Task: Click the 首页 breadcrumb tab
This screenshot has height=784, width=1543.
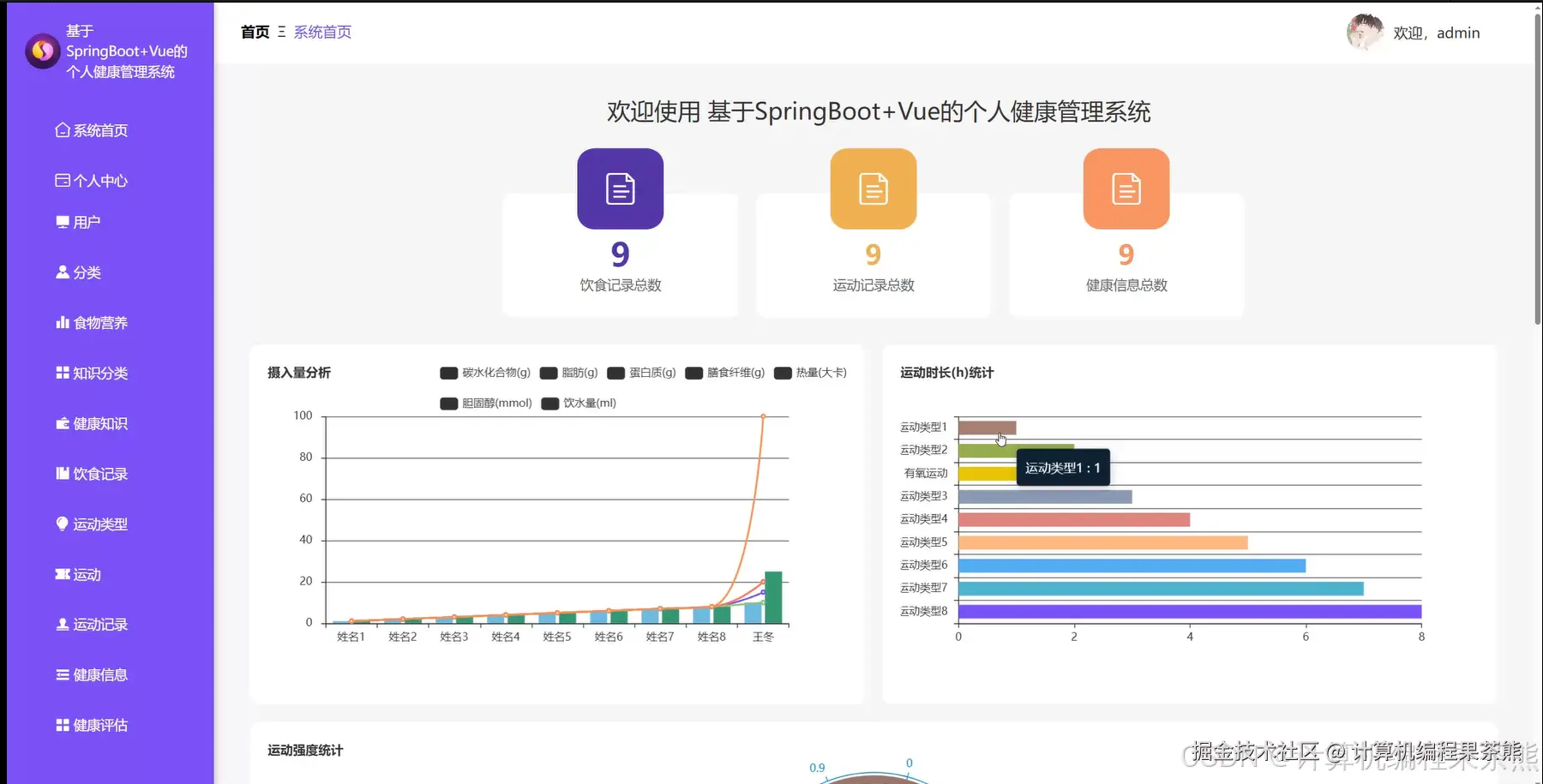Action: pyautogui.click(x=254, y=32)
